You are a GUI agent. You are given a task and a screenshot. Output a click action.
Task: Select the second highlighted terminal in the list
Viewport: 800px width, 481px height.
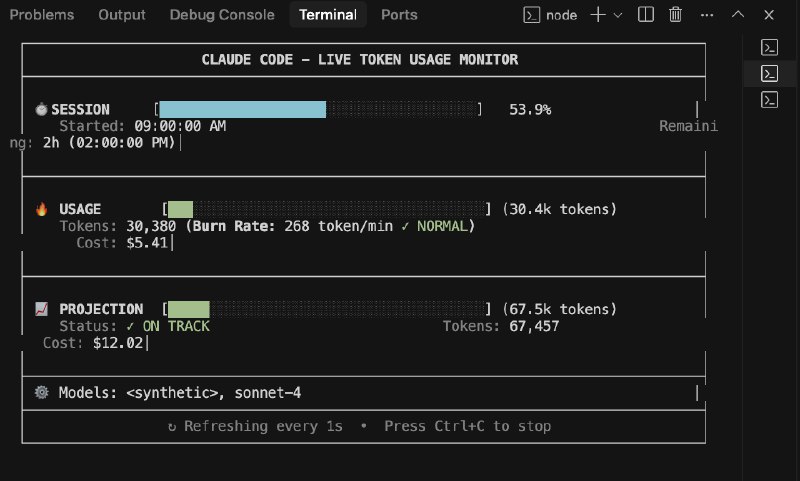(x=769, y=73)
